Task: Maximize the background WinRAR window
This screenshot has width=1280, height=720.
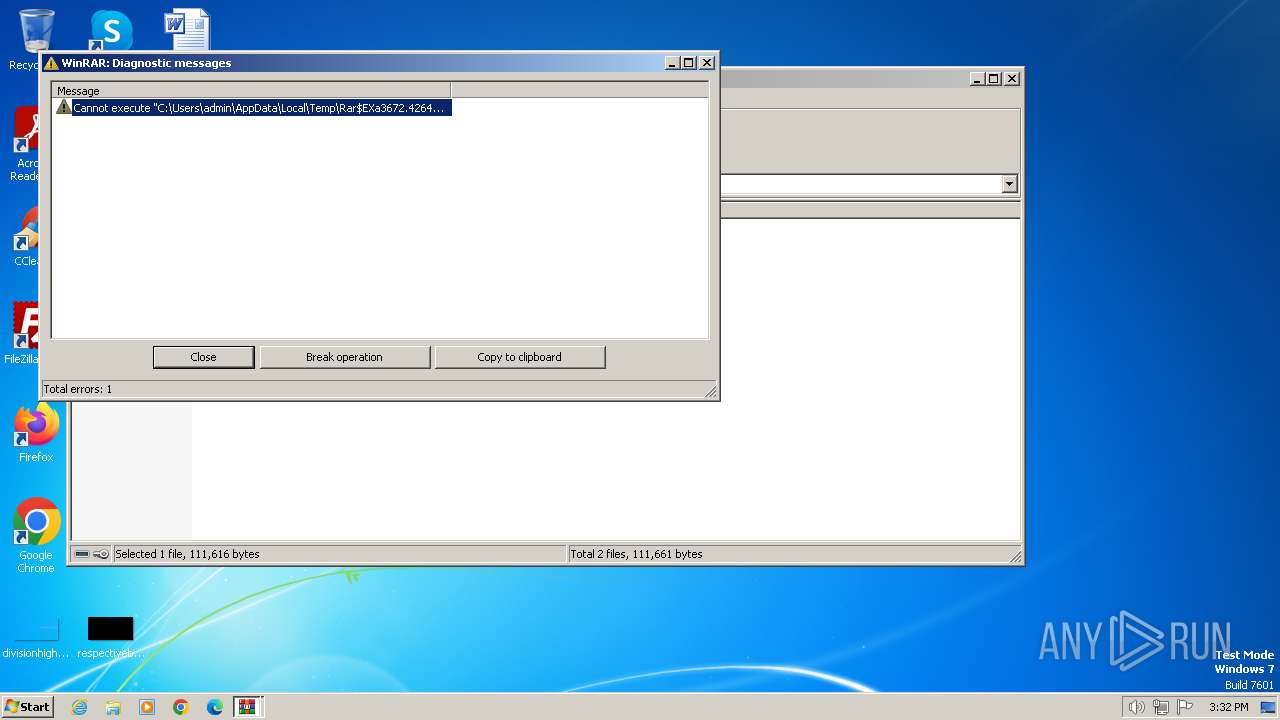Action: (x=994, y=79)
